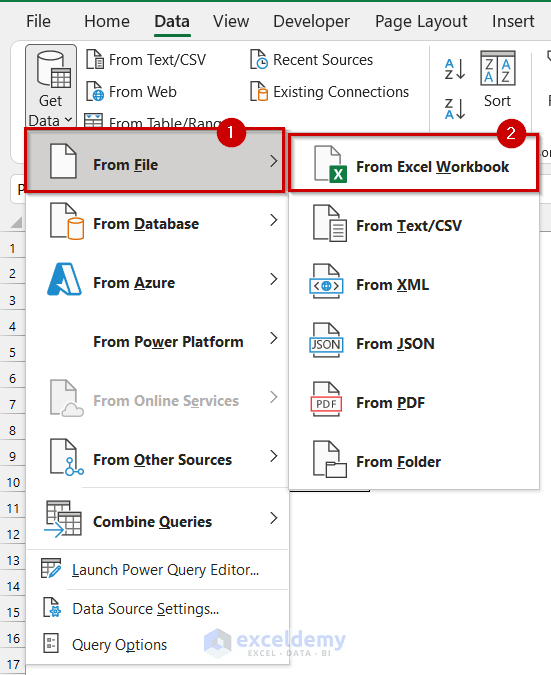
Task: Click Launch Power Query Editor
Action: click(x=157, y=570)
